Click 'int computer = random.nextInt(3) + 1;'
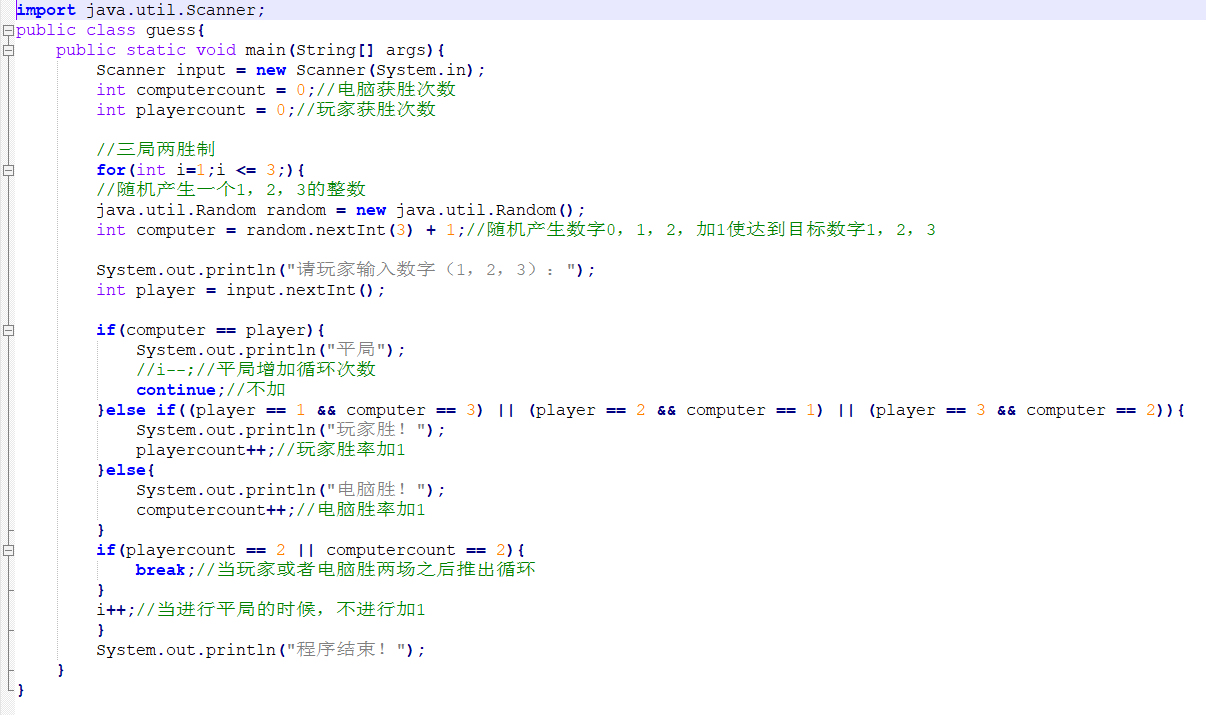The image size is (1206, 715). coord(281,230)
